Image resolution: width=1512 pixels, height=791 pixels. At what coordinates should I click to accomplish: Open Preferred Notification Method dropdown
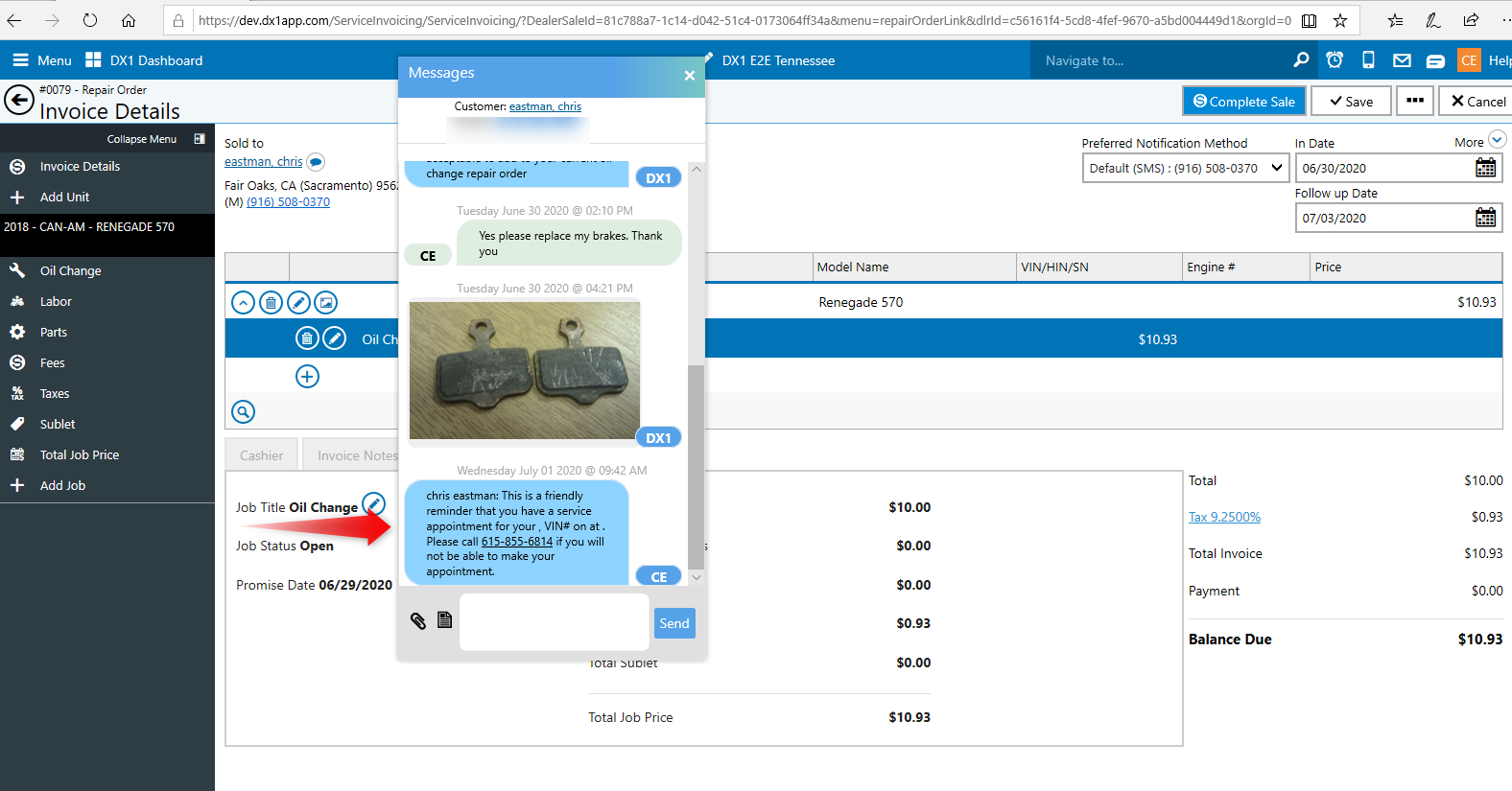(1186, 168)
